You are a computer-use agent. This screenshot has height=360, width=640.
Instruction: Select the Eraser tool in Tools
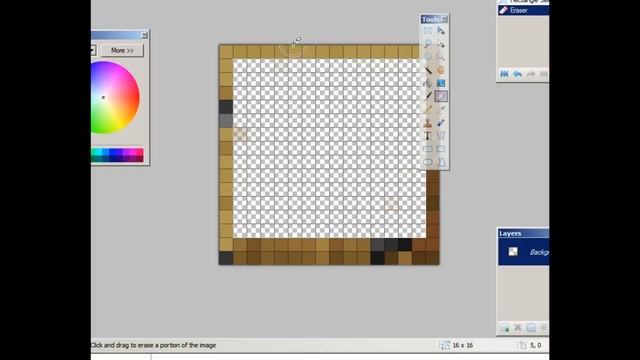441,96
